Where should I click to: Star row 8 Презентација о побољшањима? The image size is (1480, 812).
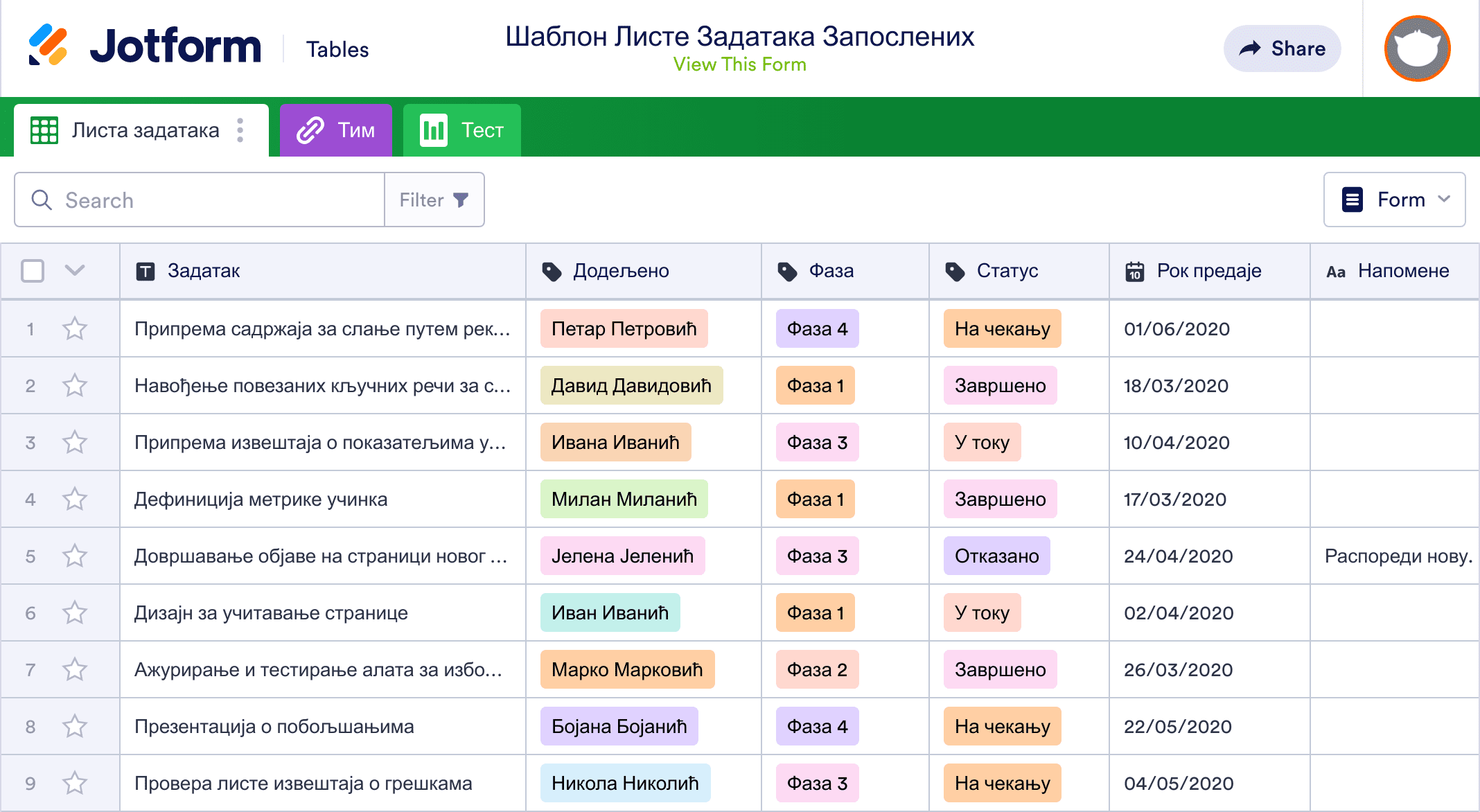tap(75, 726)
